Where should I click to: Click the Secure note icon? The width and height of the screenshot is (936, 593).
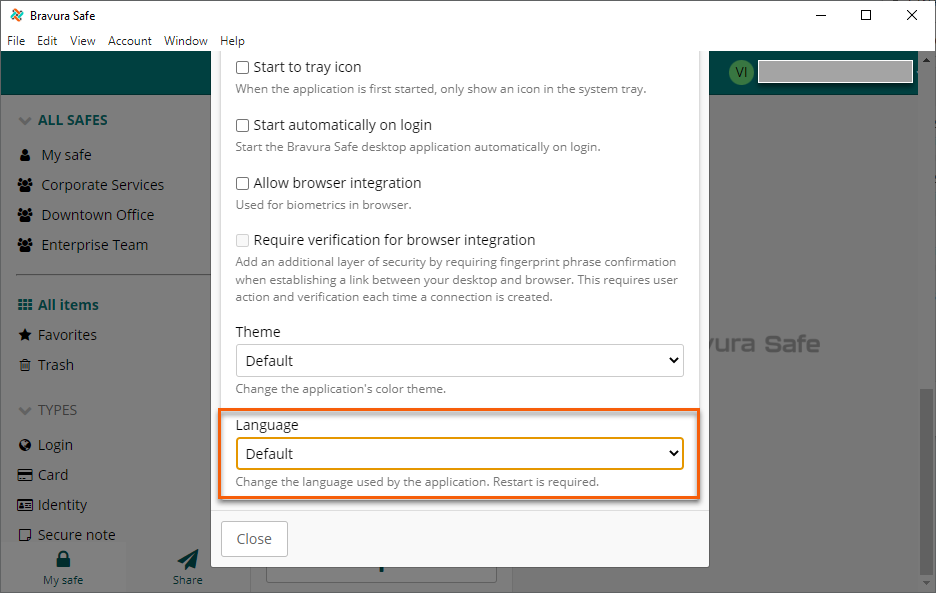point(25,535)
